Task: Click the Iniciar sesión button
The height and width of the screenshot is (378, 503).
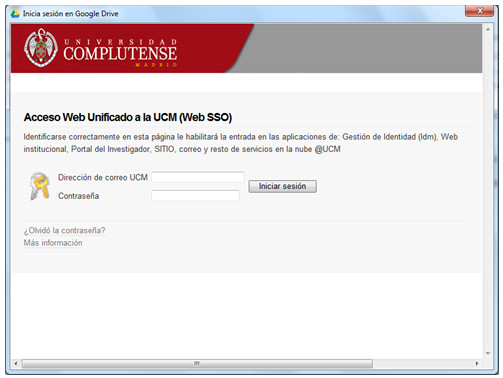Action: pyautogui.click(x=282, y=186)
